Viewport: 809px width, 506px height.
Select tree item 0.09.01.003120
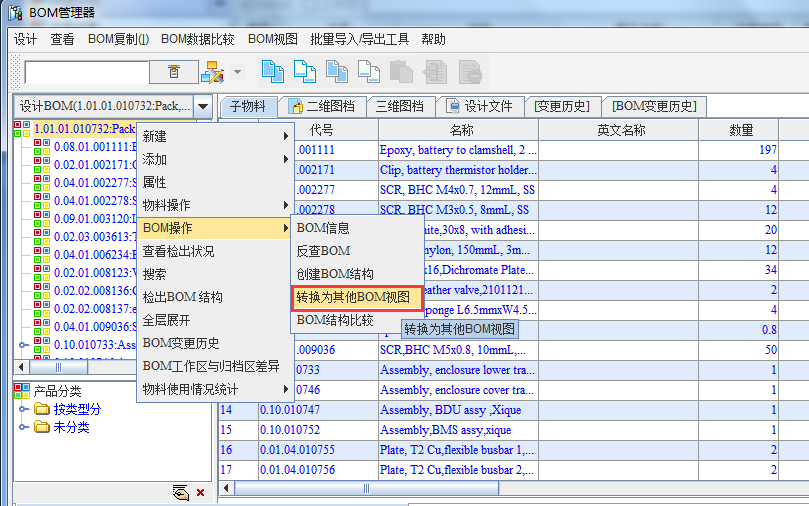[95, 219]
